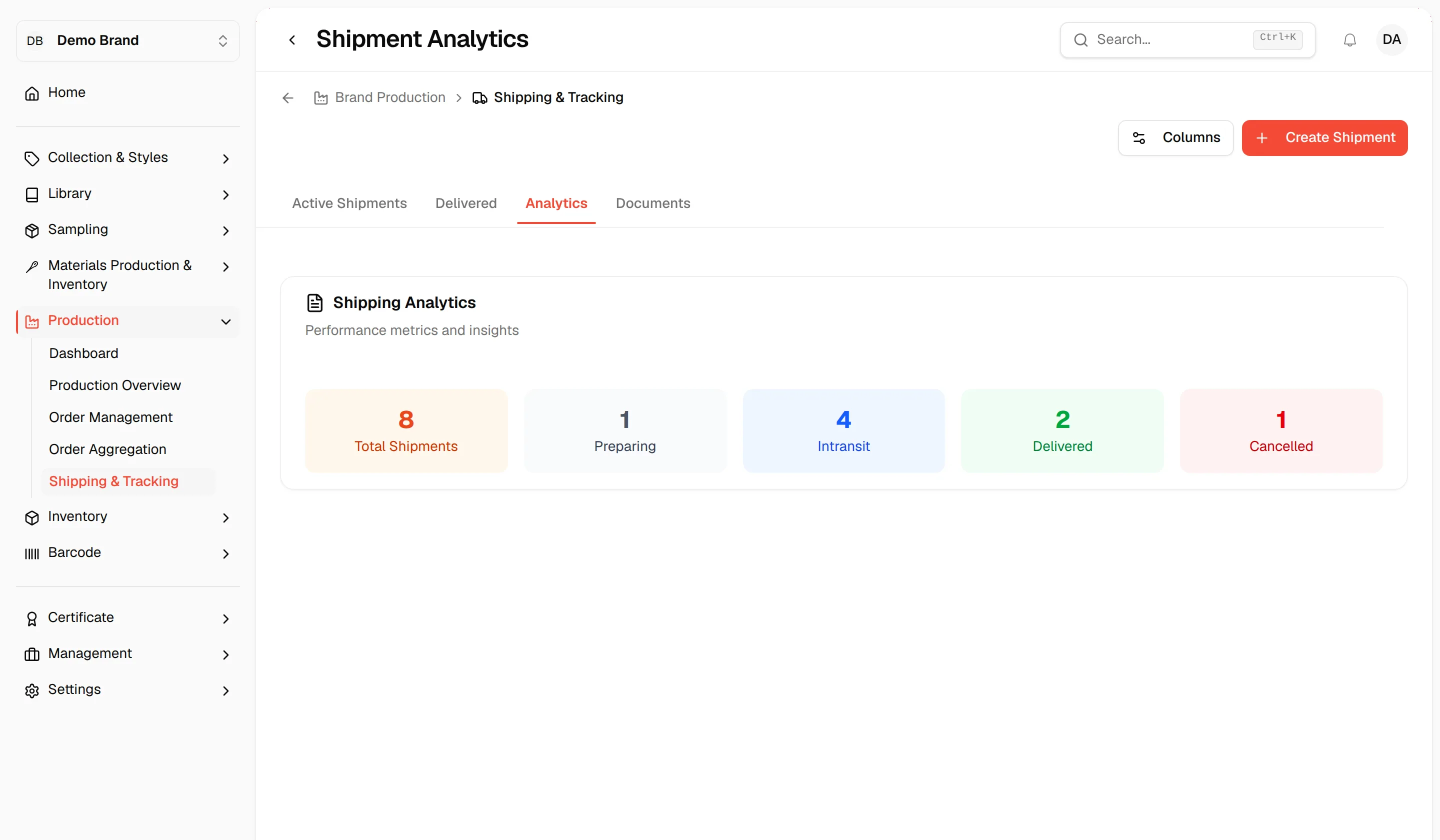
Task: Click the Certificate ribbon icon
Action: click(x=32, y=618)
